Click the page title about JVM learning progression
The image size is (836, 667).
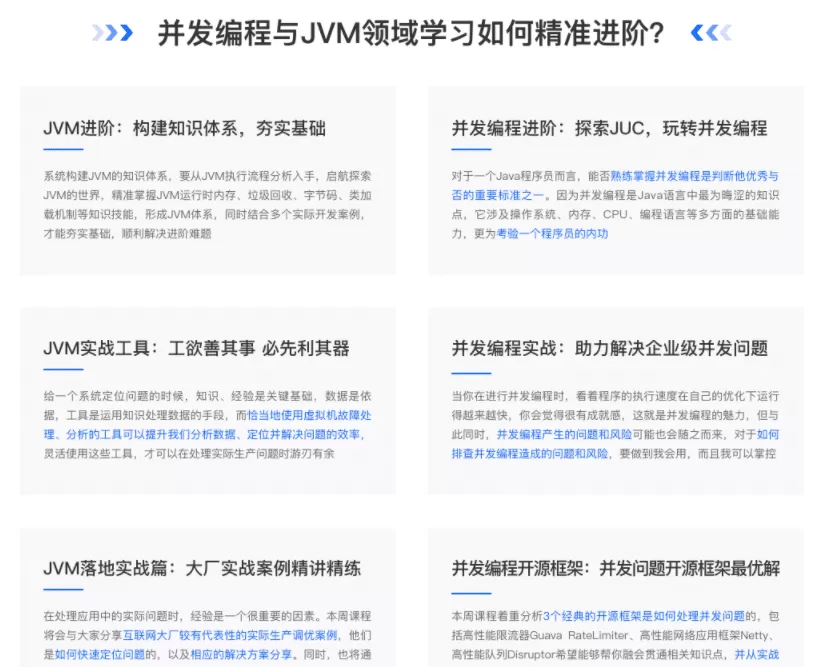tap(416, 33)
